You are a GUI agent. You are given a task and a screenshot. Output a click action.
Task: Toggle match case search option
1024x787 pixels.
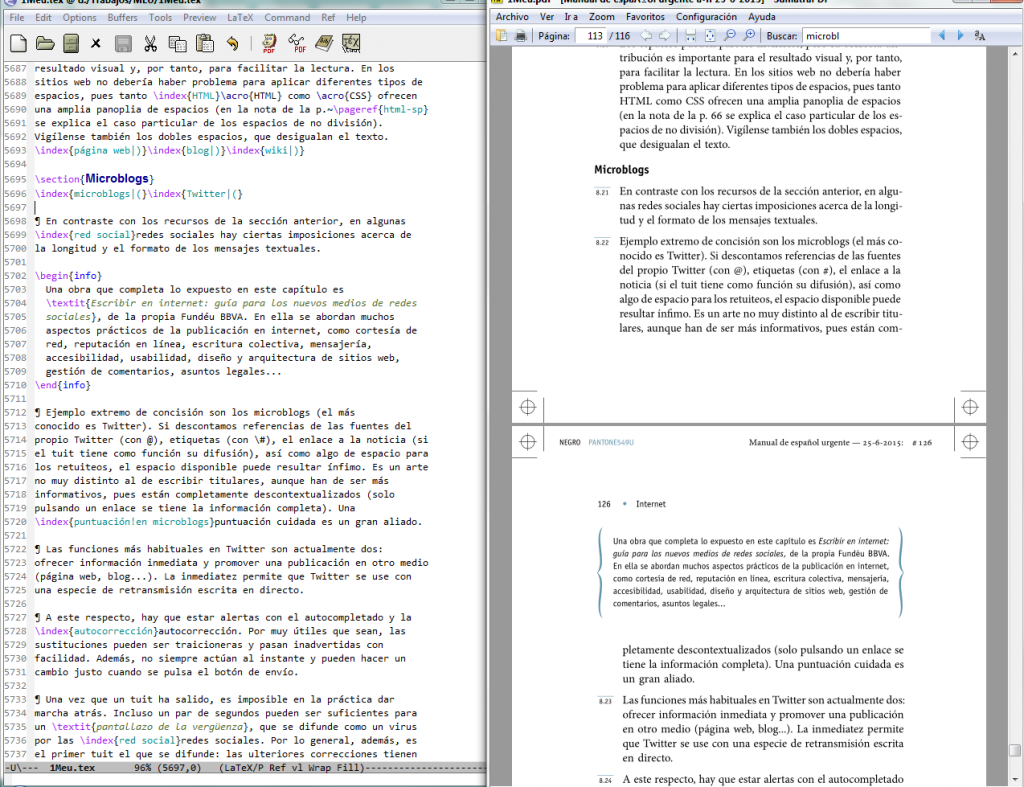[980, 36]
